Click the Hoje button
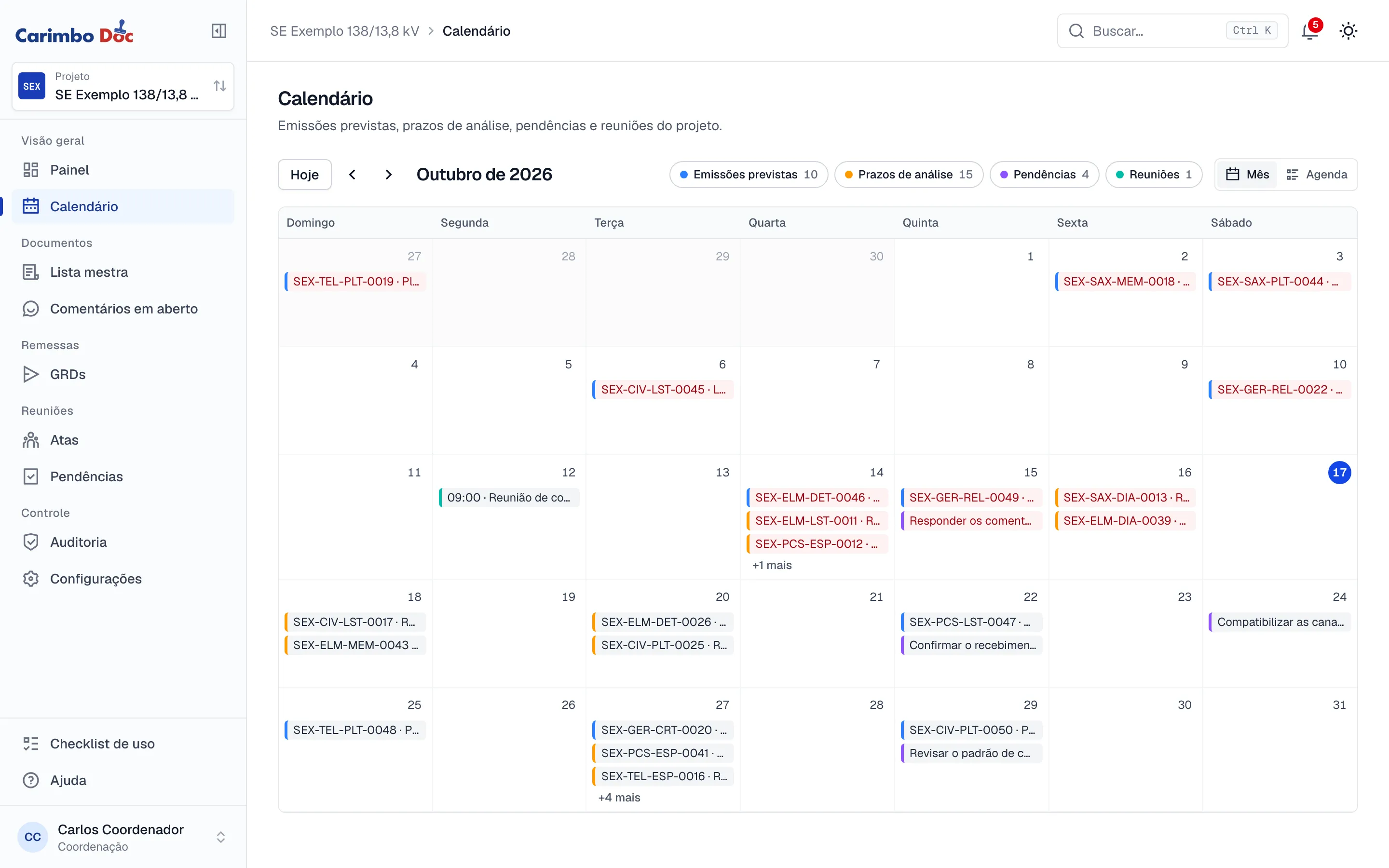 (x=305, y=175)
